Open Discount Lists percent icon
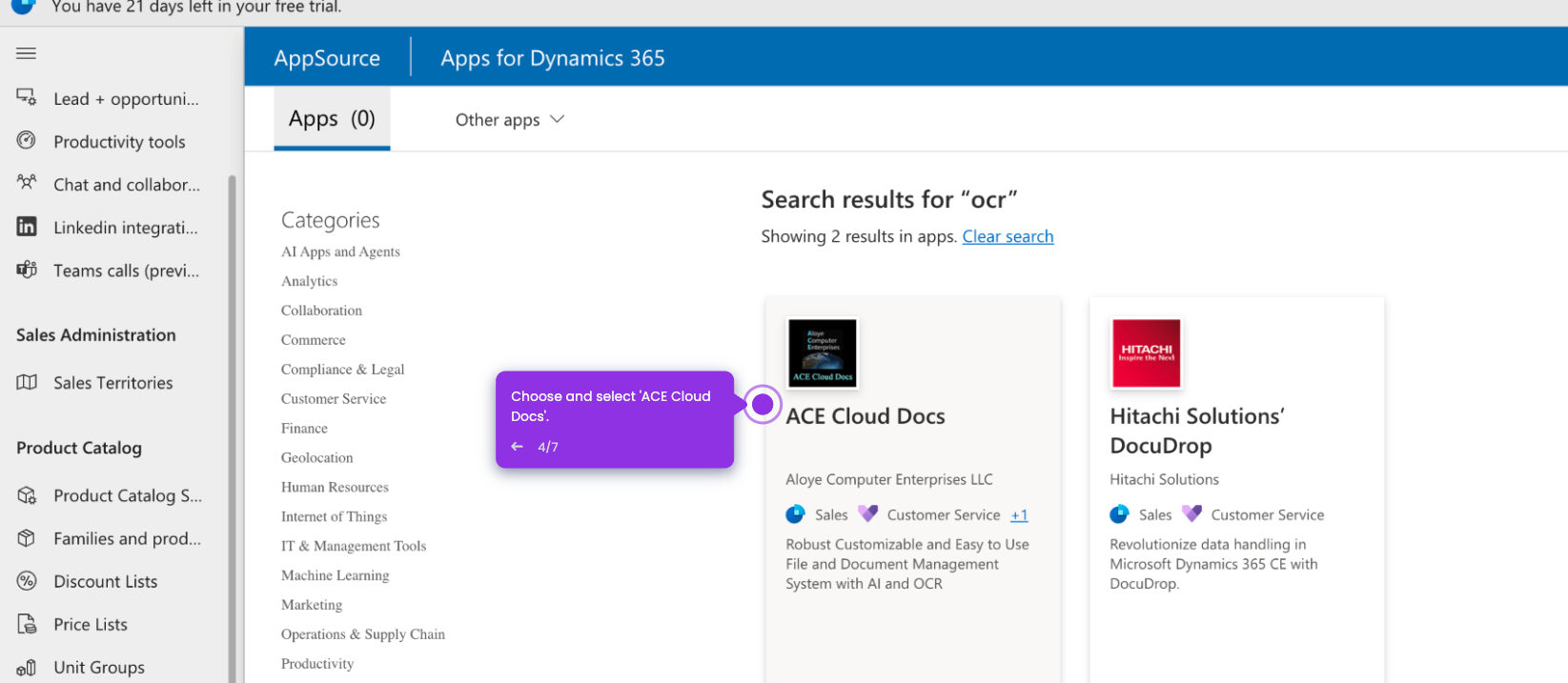This screenshot has height=683, width=1568. click(x=26, y=581)
